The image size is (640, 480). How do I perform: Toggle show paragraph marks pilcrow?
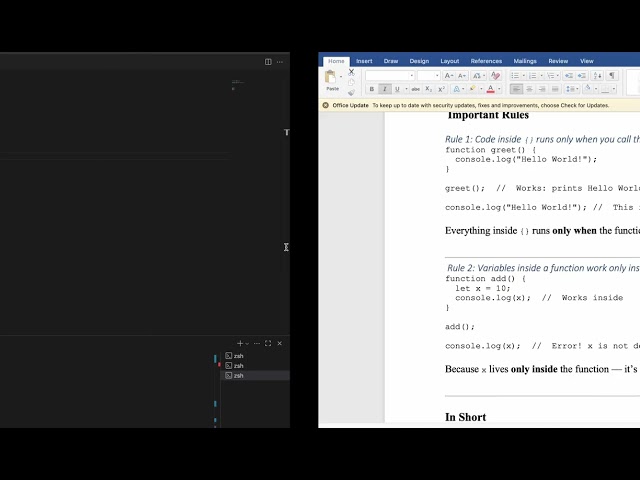[612, 76]
